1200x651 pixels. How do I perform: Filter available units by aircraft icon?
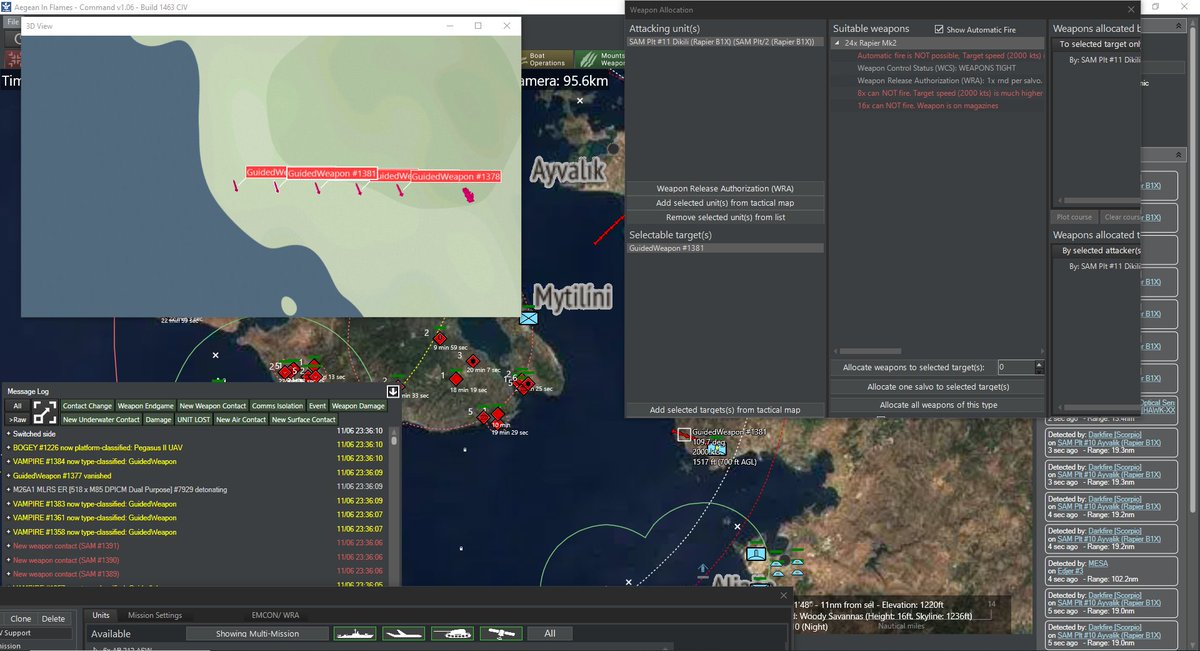pyautogui.click(x=403, y=633)
